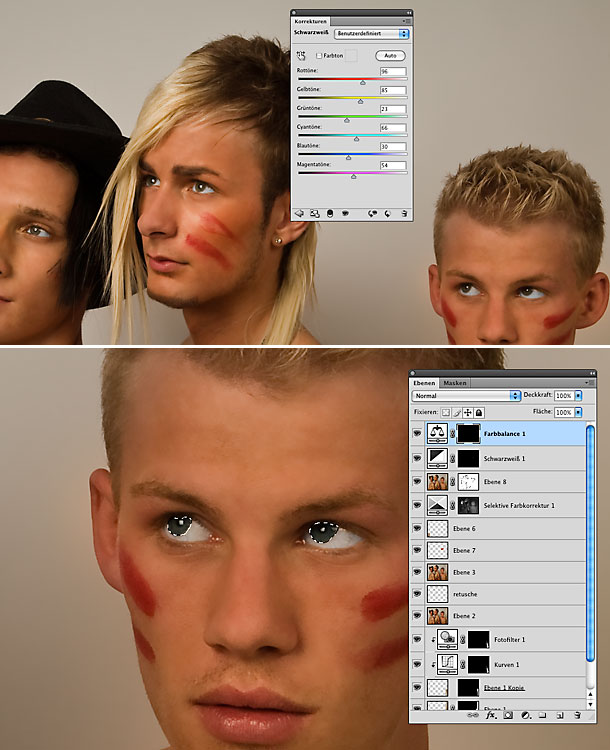This screenshot has height=750, width=610.
Task: Click the Fotofilter 1 adjustment icon
Action: (x=447, y=640)
